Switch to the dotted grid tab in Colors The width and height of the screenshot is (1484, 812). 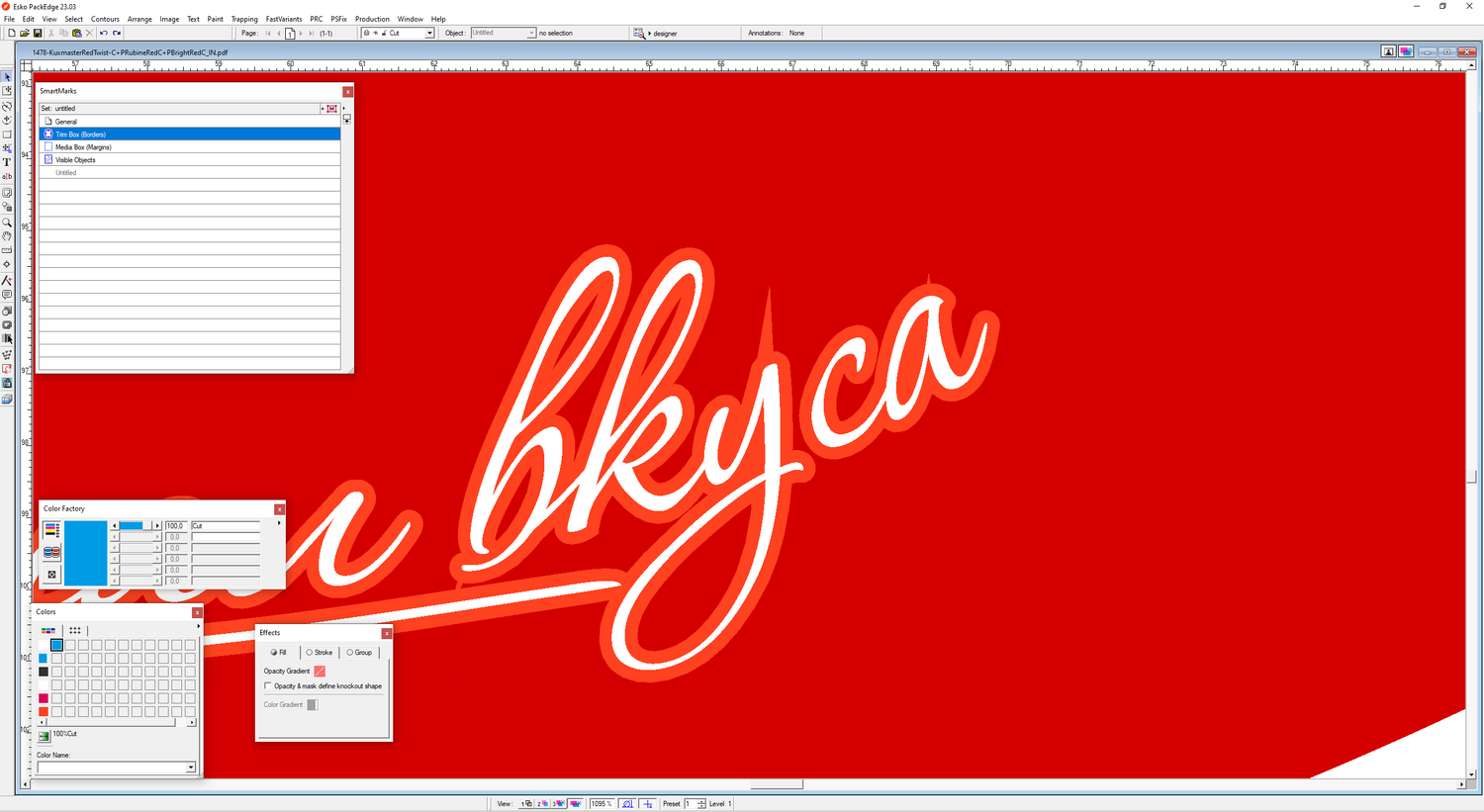[x=75, y=630]
